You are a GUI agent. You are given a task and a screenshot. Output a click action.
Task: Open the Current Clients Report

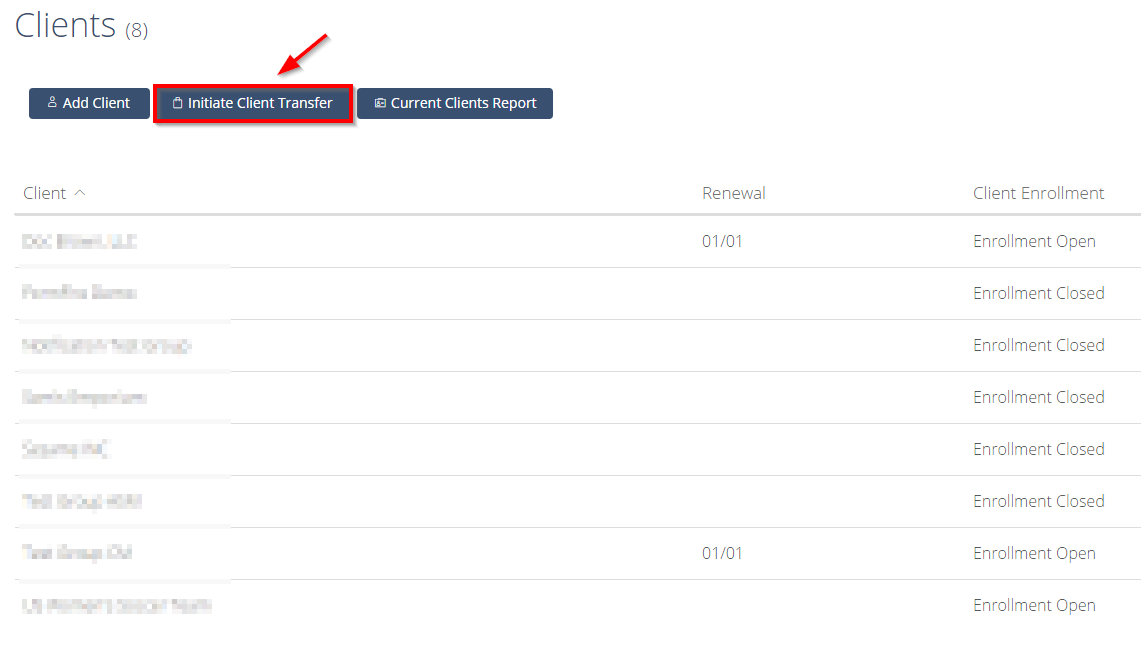[x=455, y=103]
